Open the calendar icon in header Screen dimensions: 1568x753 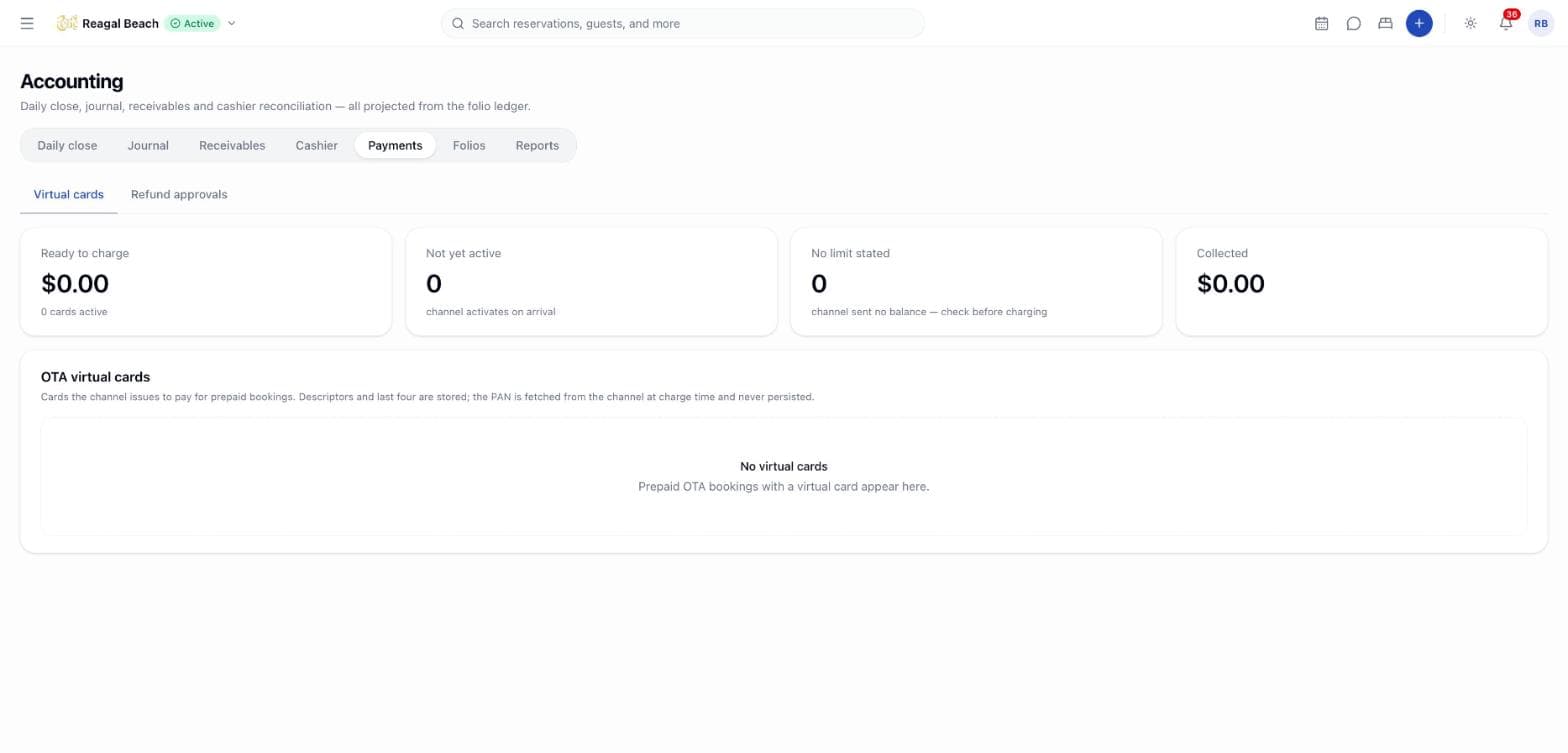(1321, 23)
